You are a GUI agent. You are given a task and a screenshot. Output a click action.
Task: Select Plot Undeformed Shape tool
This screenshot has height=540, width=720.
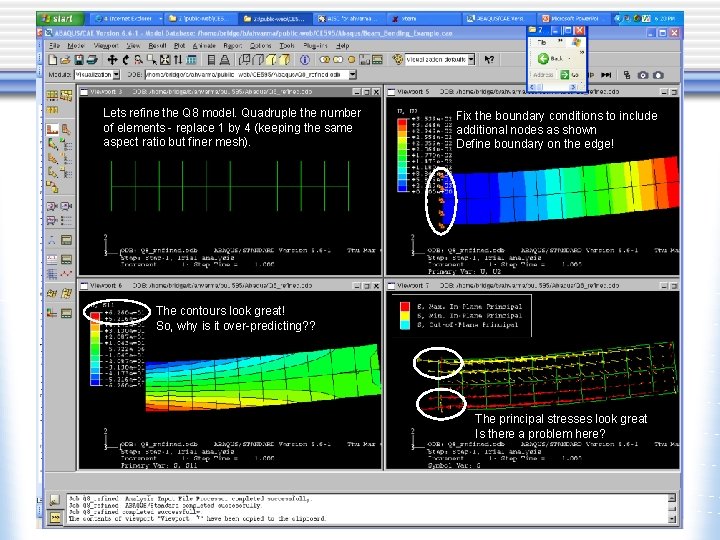tap(52, 129)
